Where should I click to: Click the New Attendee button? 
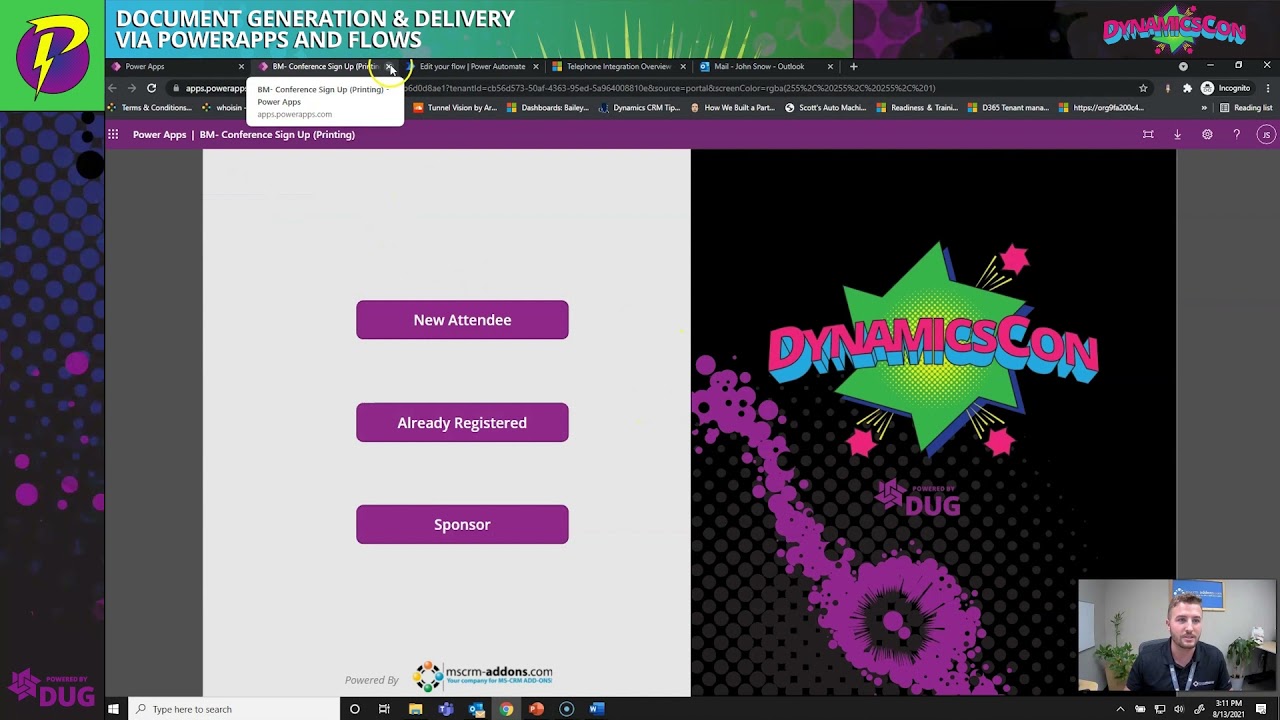(462, 320)
